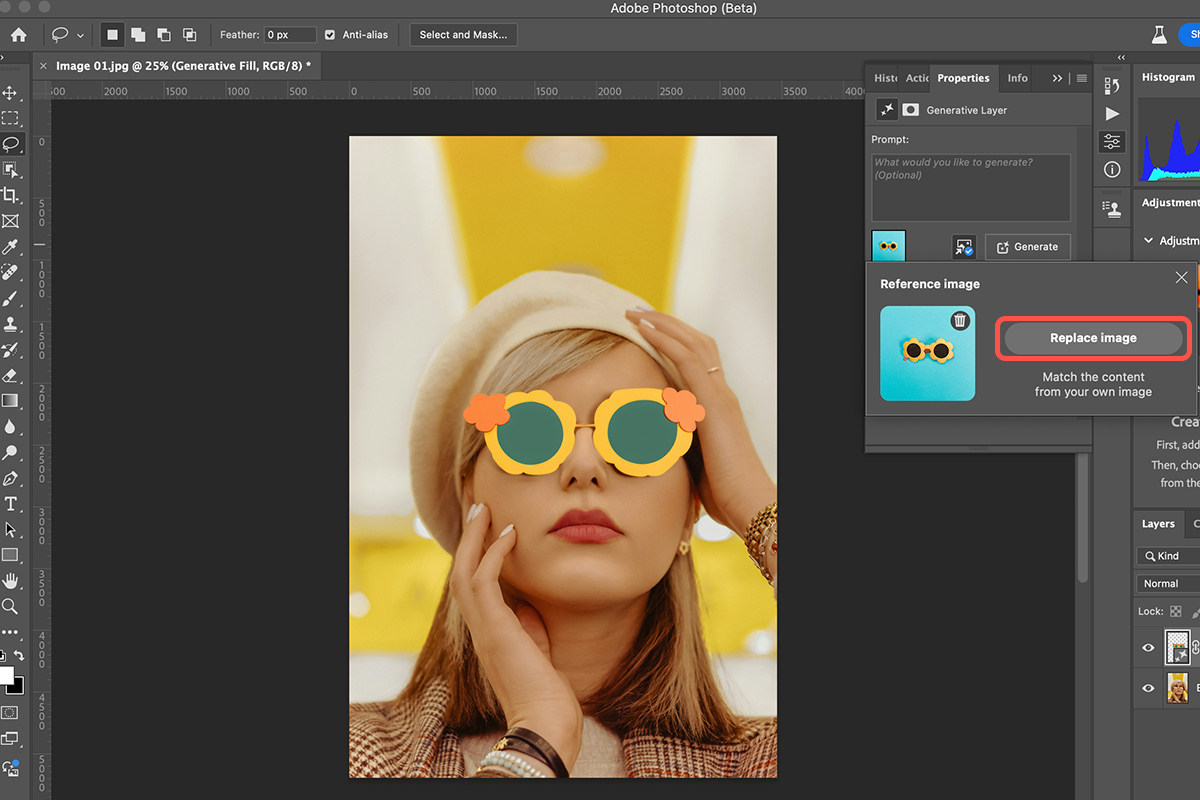Hide the Generative Fill layer
The width and height of the screenshot is (1200, 800).
[1148, 648]
